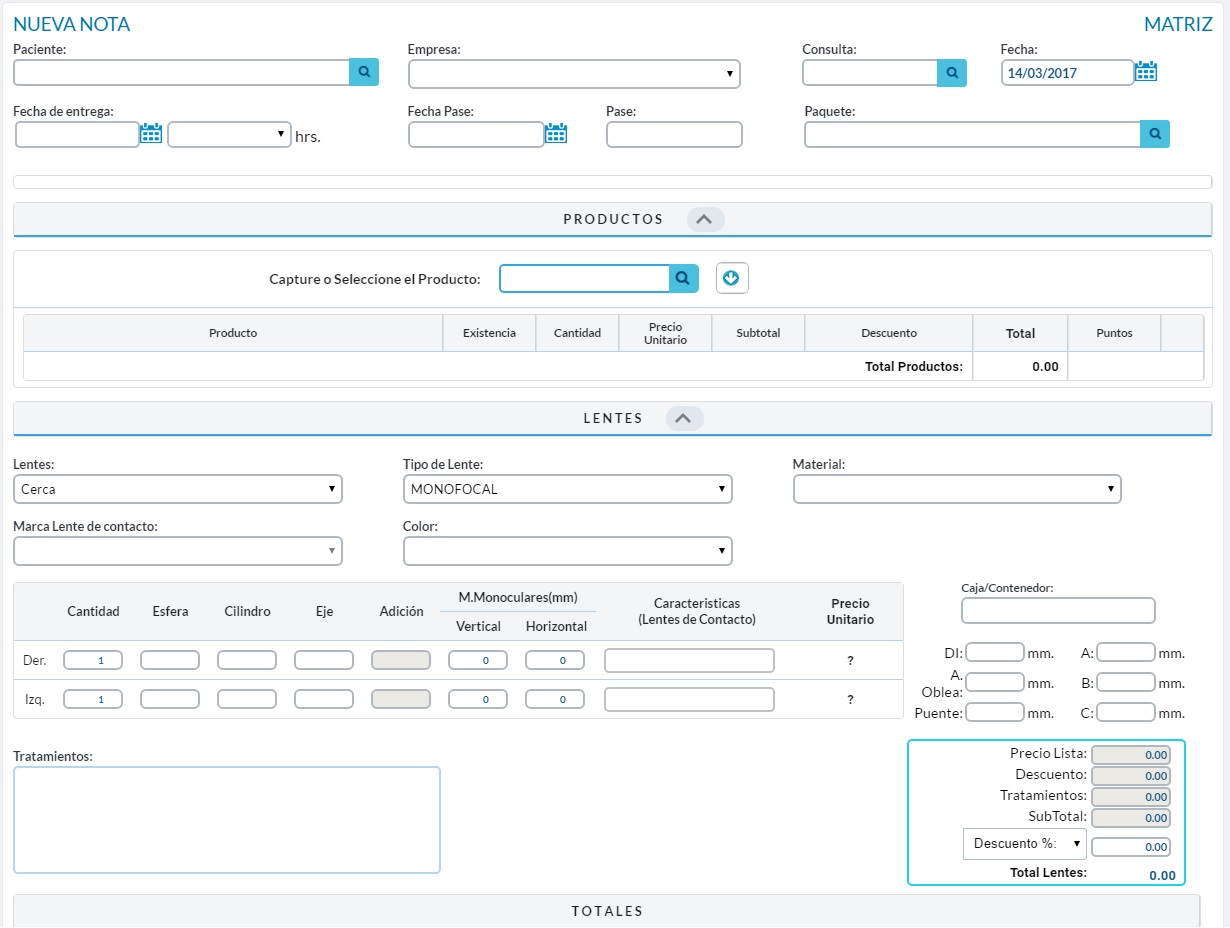Click the Der. Esfera input field
This screenshot has height=928, width=1230.
point(170,660)
